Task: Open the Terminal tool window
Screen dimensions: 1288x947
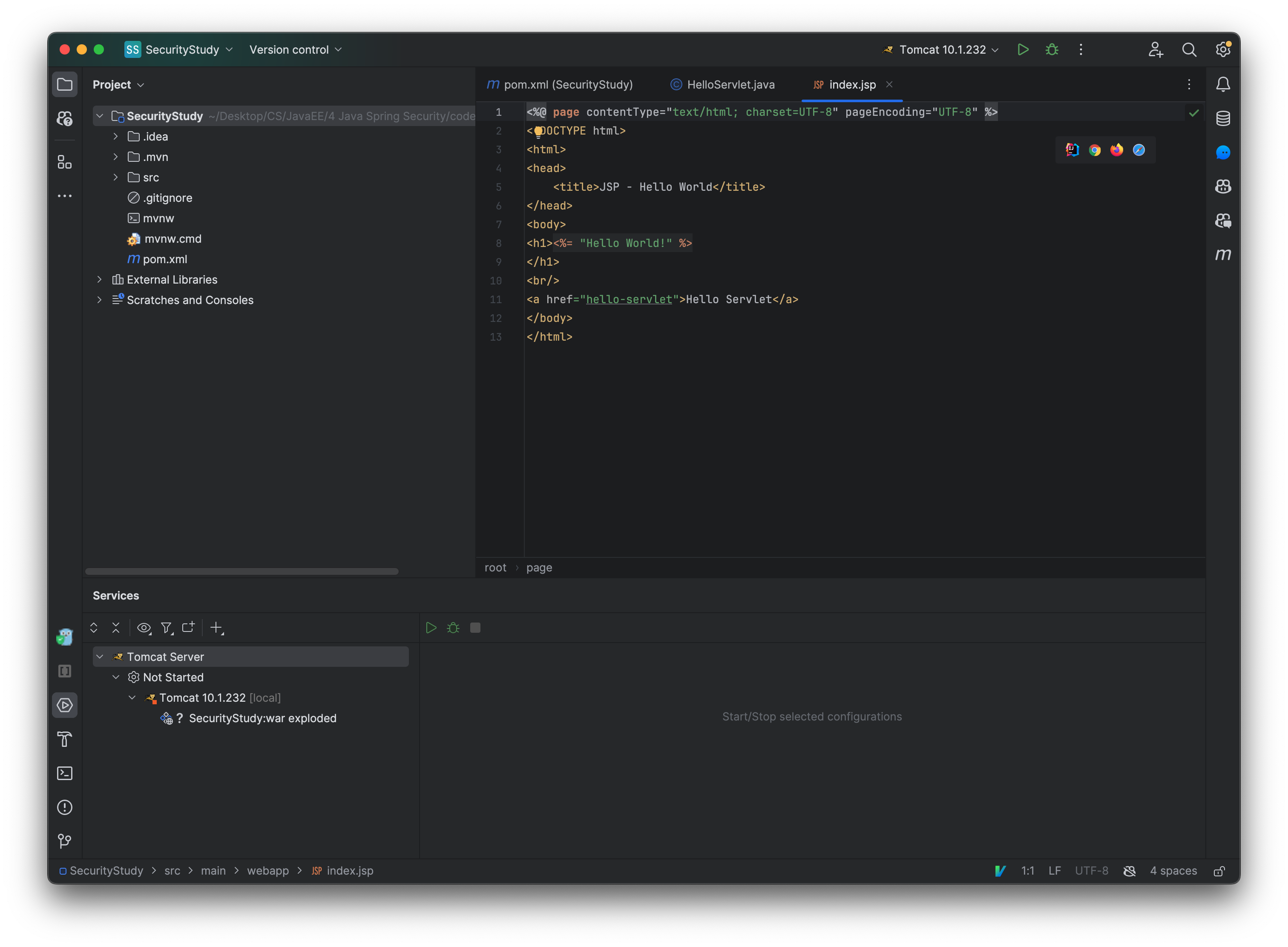Action: point(65,773)
